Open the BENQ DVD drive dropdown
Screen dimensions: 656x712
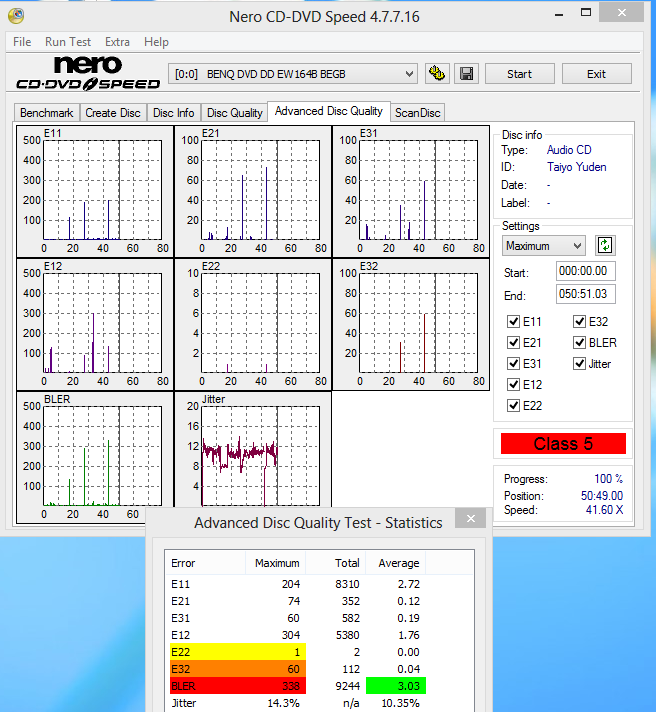click(x=293, y=74)
